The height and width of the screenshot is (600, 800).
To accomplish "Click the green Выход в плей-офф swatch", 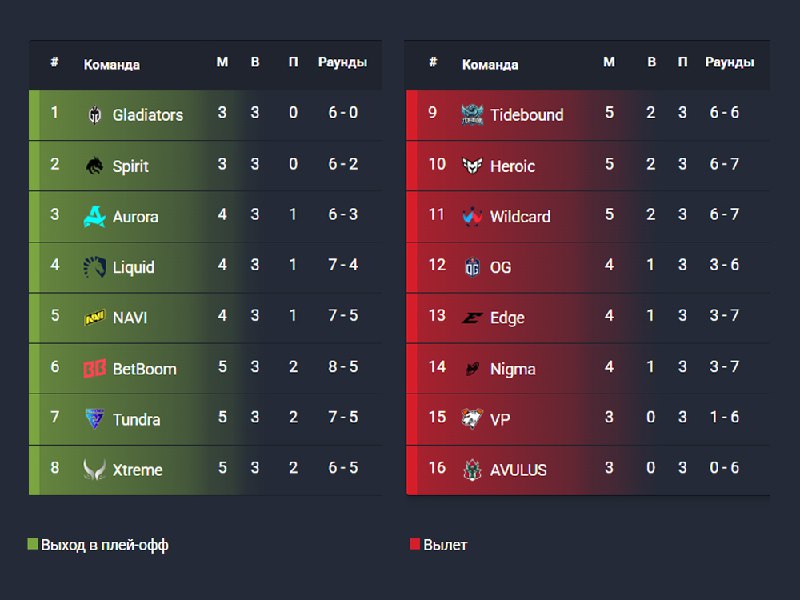I will point(33,544).
